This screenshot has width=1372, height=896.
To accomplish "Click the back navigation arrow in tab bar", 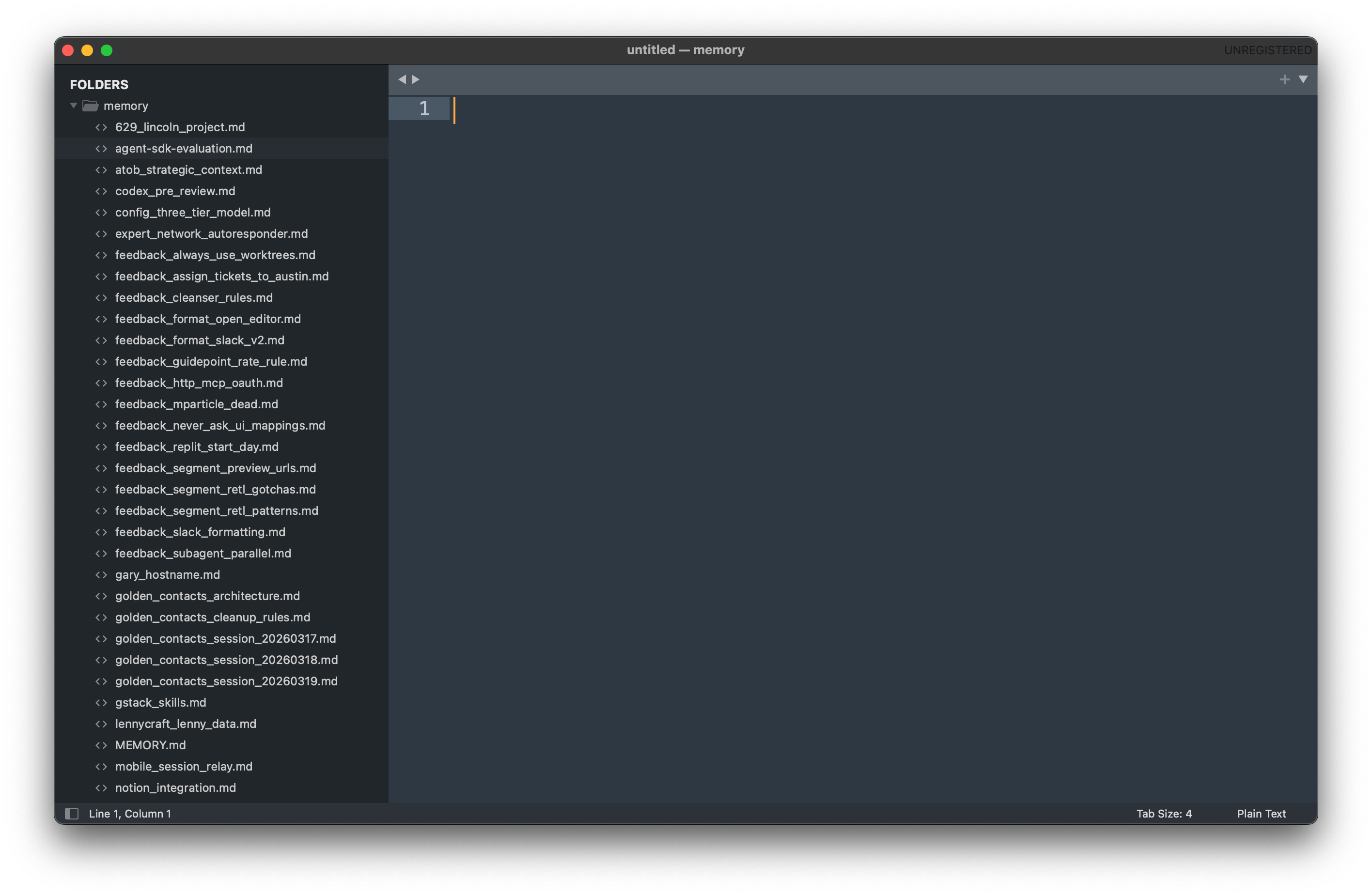I will [402, 79].
